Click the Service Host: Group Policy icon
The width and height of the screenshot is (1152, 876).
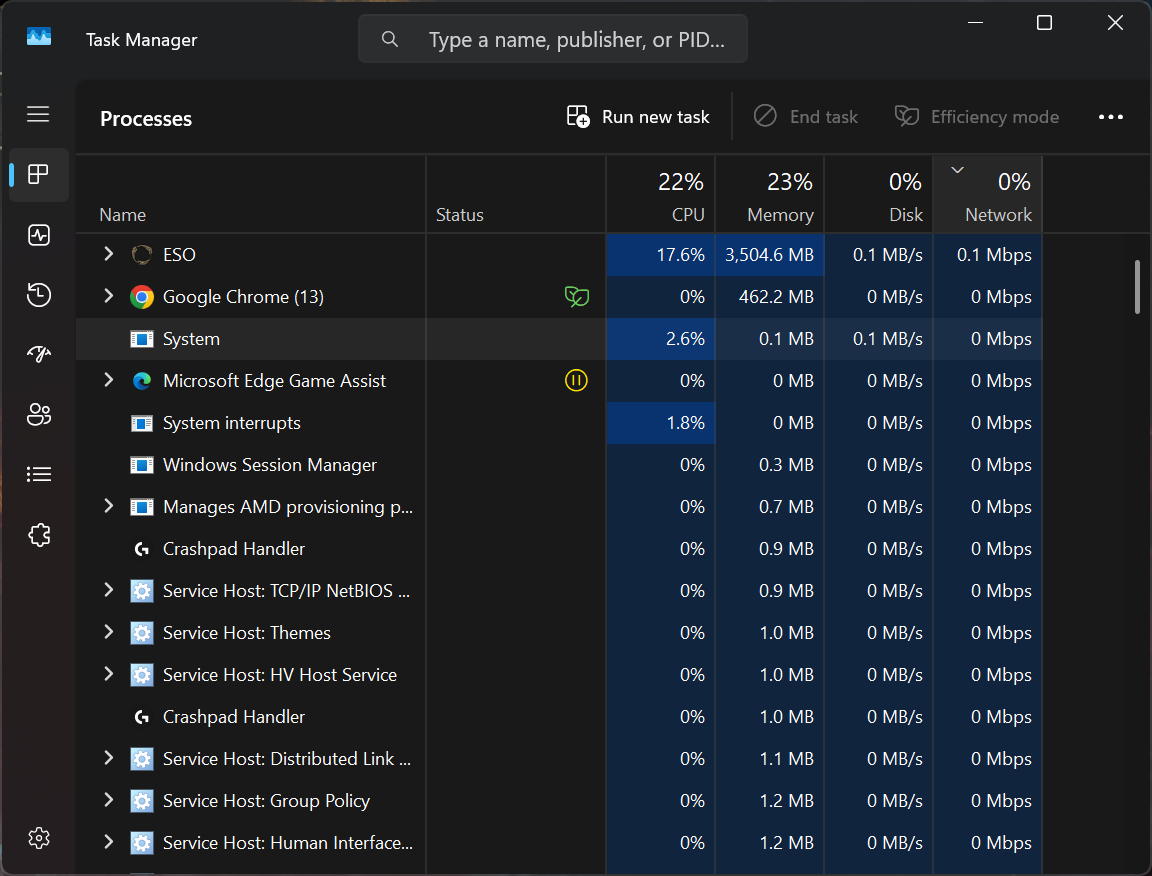[x=142, y=800]
